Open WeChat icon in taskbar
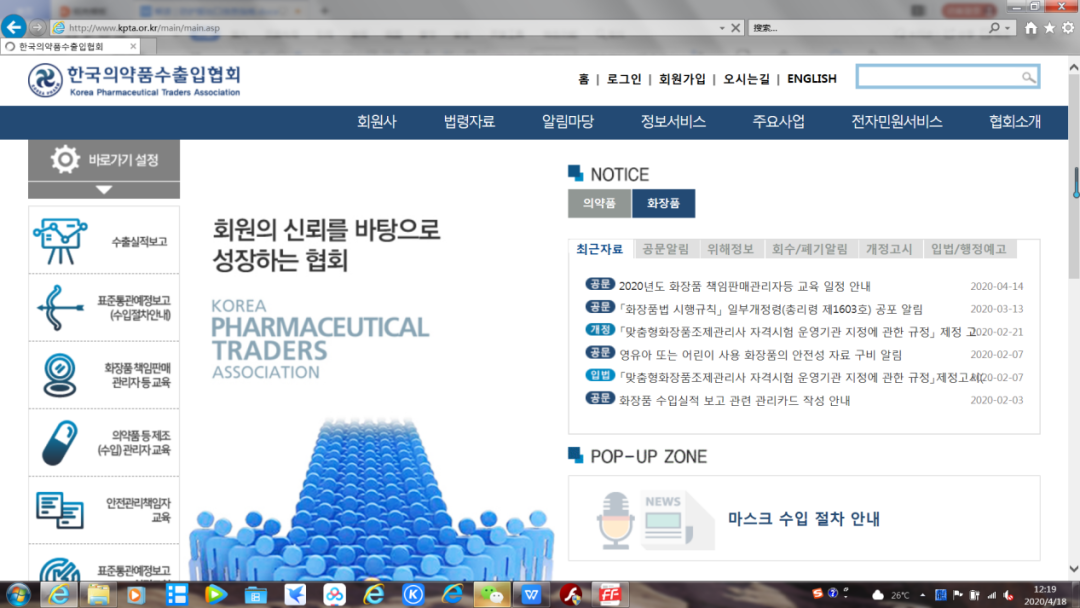1080x608 pixels. tap(491, 594)
